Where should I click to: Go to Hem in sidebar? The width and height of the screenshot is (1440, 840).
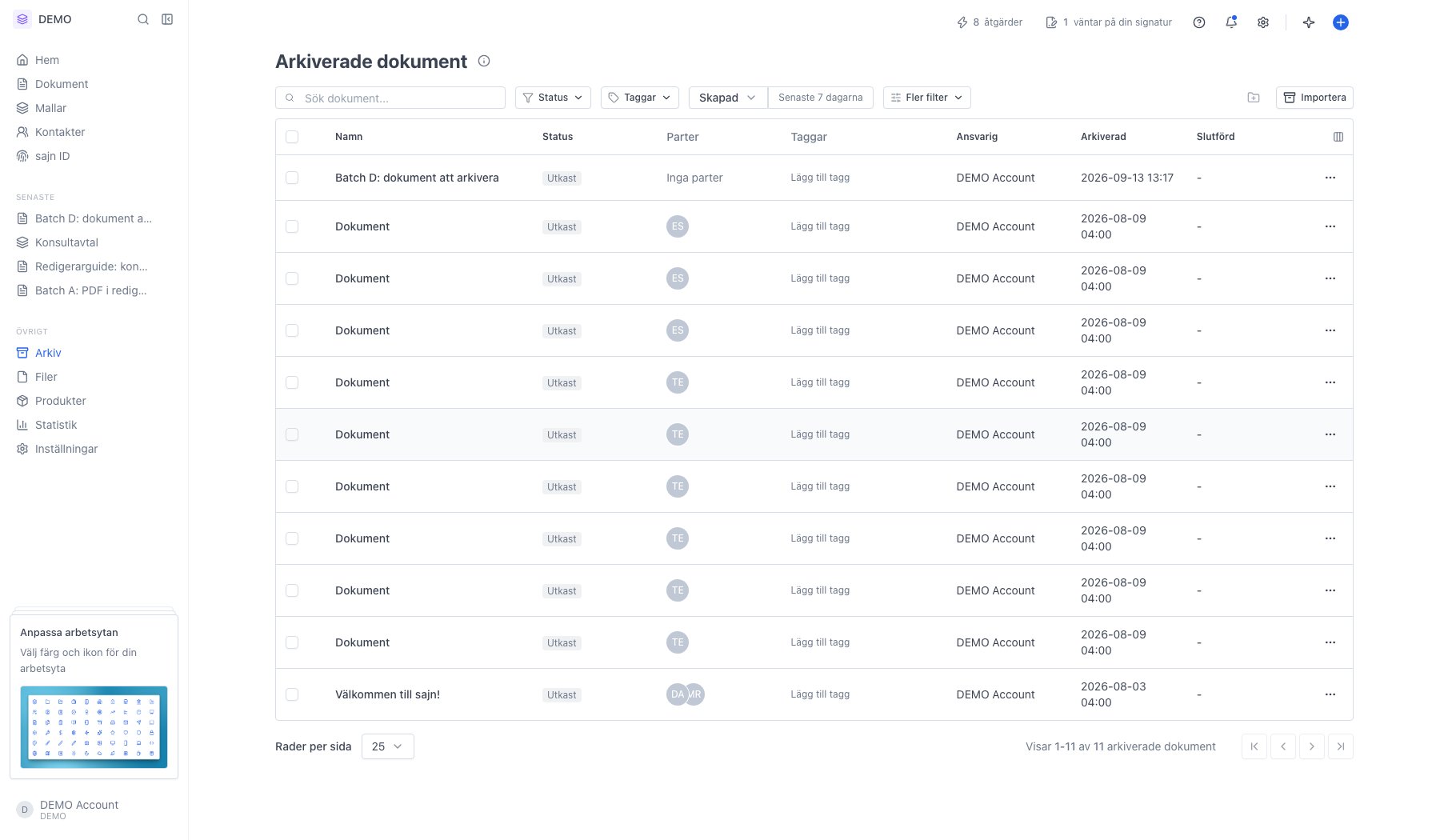pyautogui.click(x=46, y=60)
